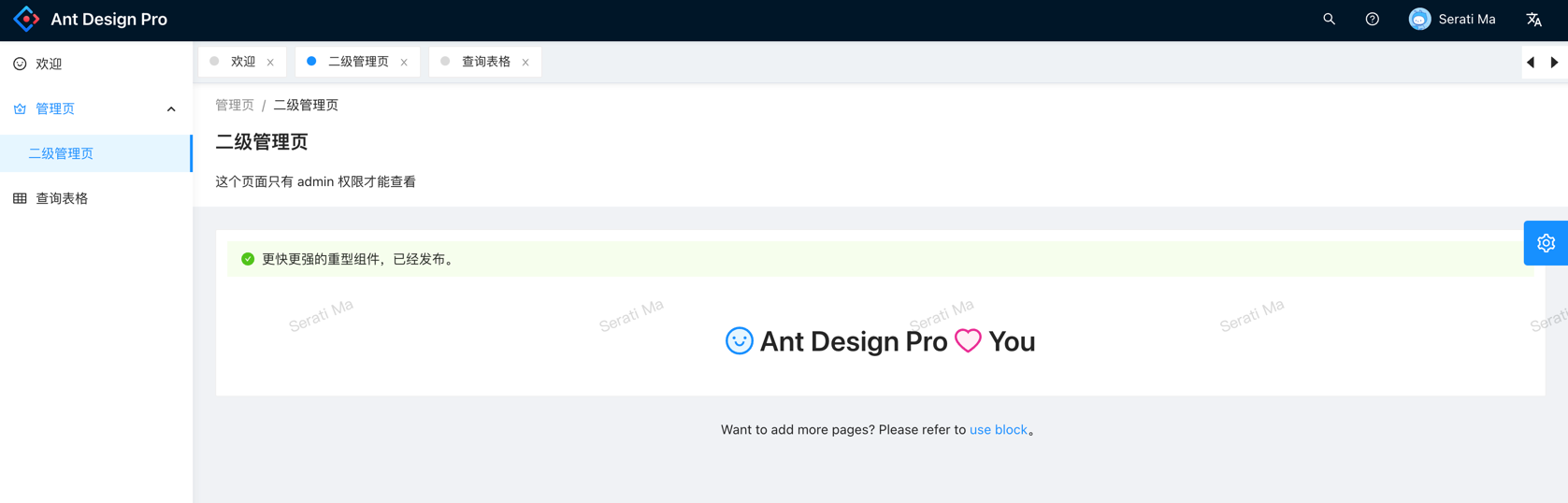Select 二级管理页 in the sidebar submenu
The image size is (1568, 503).
point(96,153)
